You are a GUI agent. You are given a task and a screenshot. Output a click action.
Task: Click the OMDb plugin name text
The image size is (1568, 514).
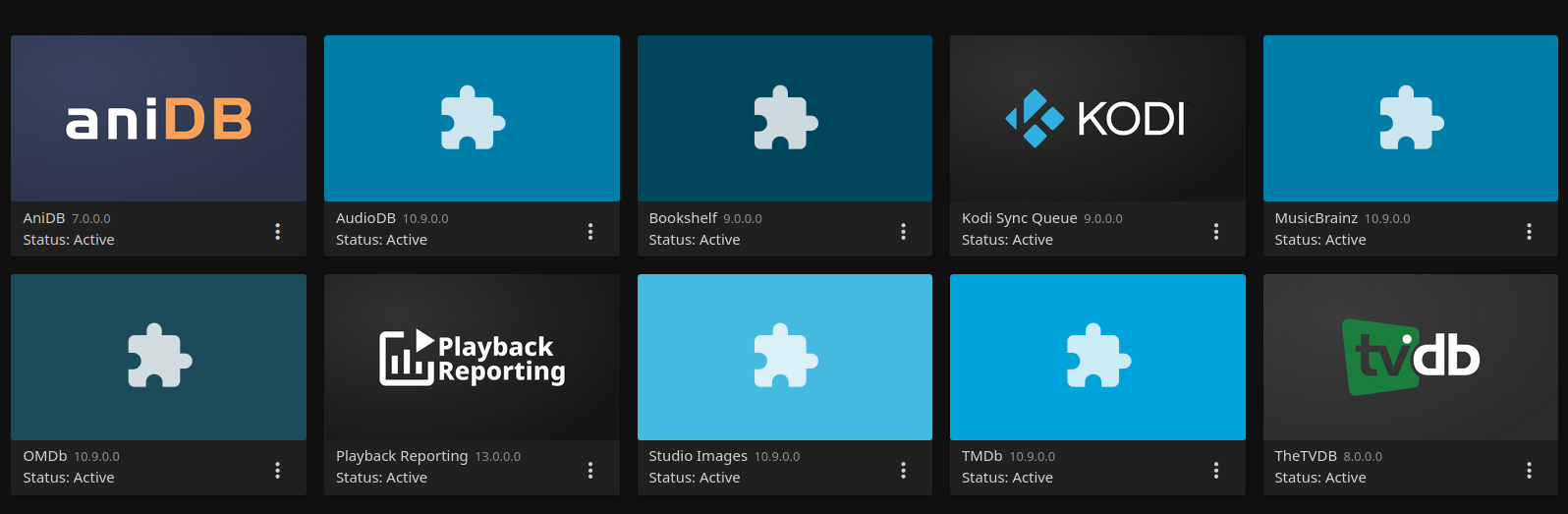pyautogui.click(x=45, y=456)
